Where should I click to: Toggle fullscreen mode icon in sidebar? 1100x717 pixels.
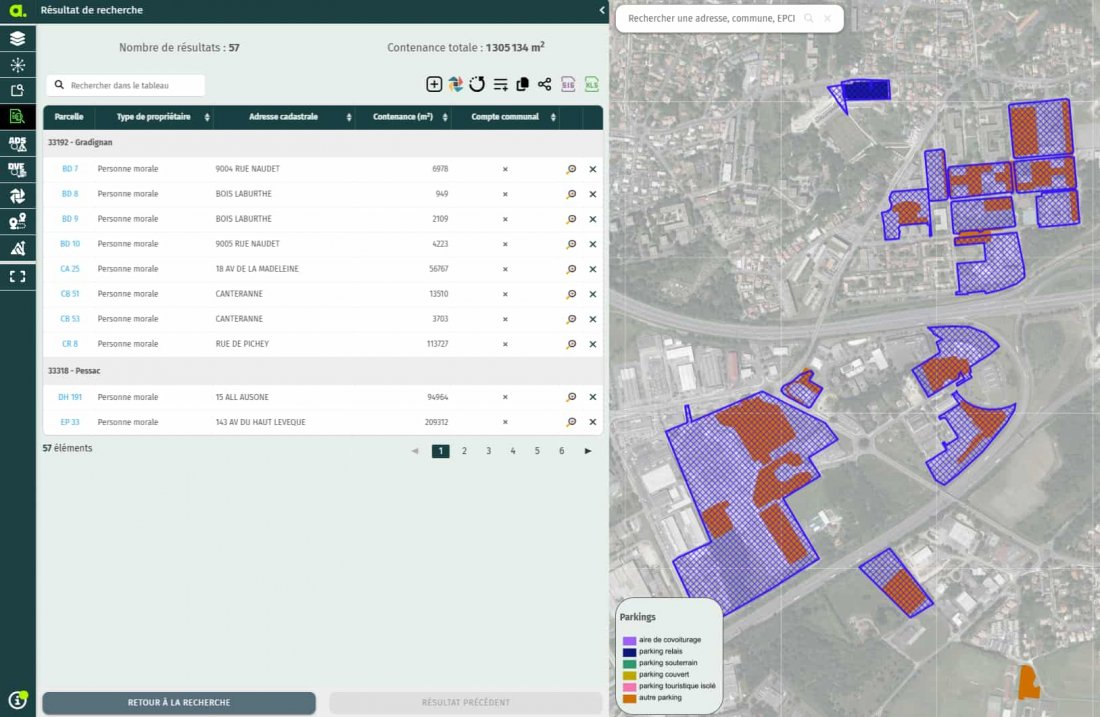[17, 276]
